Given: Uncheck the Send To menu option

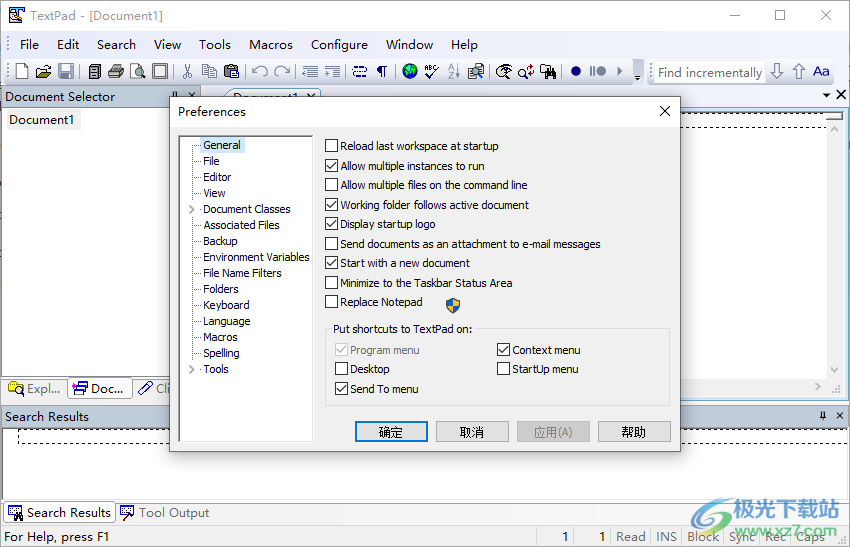Looking at the screenshot, I should point(342,389).
